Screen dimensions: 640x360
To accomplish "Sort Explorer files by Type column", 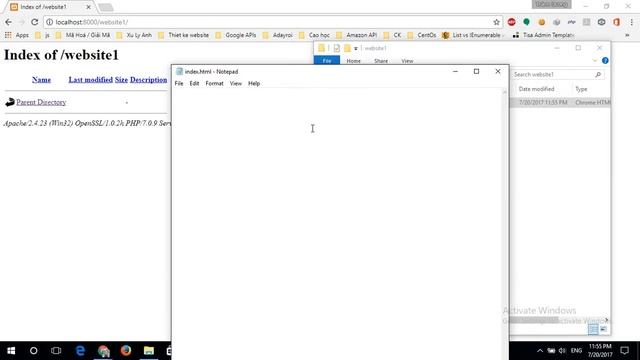I will tap(581, 89).
